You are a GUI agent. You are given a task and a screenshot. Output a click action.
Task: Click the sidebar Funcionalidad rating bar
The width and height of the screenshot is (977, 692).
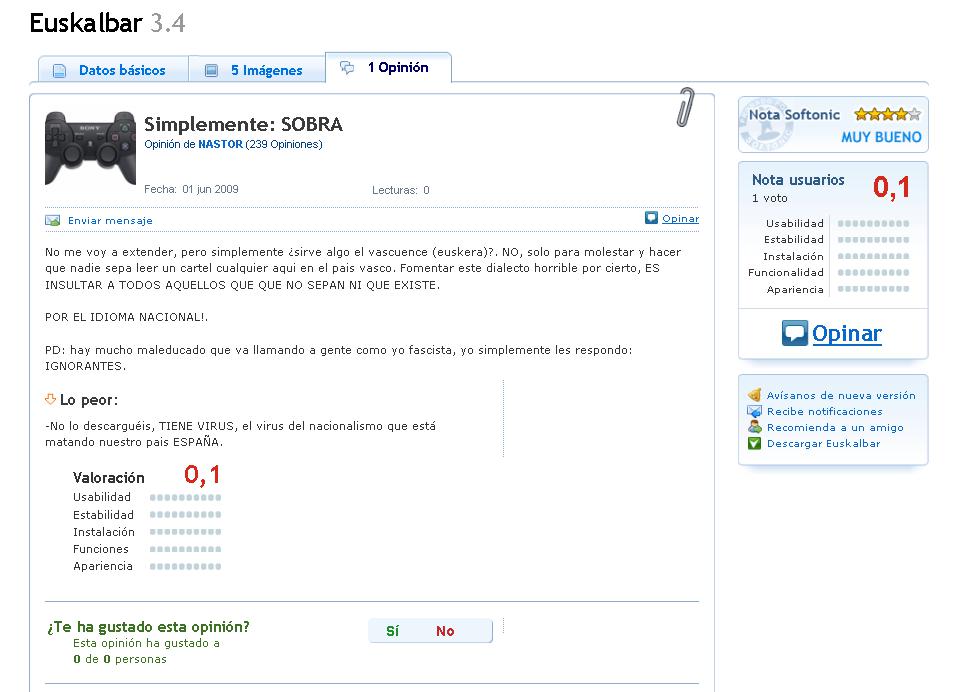pos(873,272)
